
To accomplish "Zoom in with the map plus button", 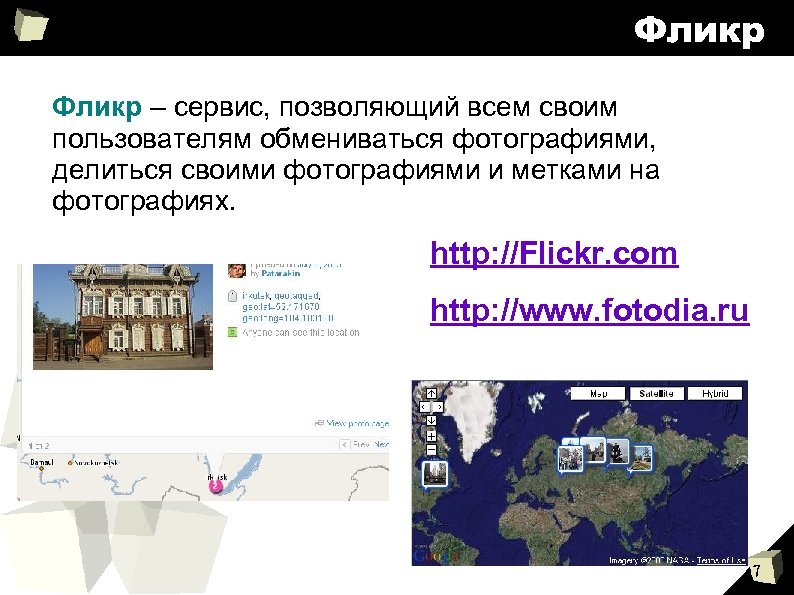I will [x=431, y=435].
